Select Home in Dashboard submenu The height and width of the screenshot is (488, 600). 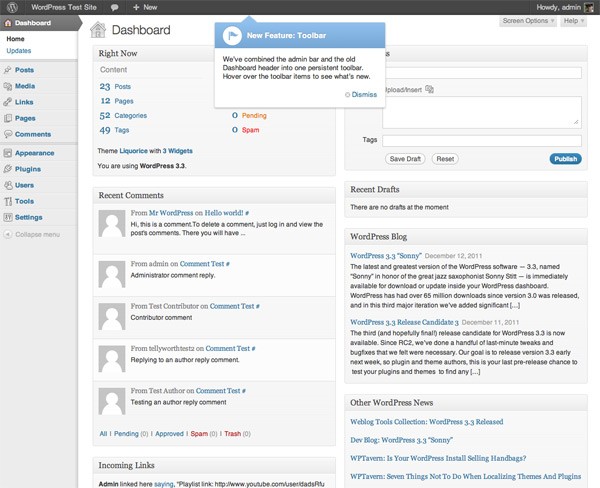coord(15,39)
